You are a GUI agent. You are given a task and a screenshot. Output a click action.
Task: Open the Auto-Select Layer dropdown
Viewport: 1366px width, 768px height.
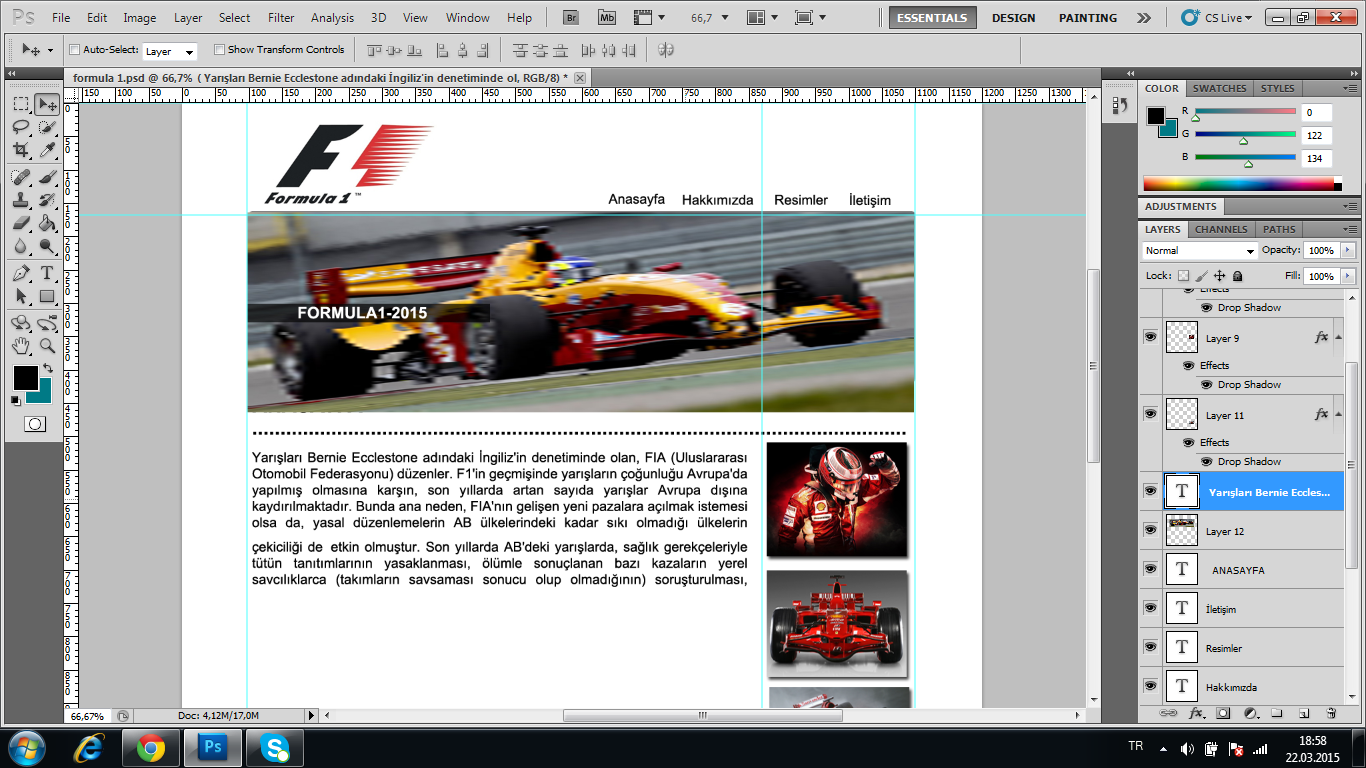(169, 51)
